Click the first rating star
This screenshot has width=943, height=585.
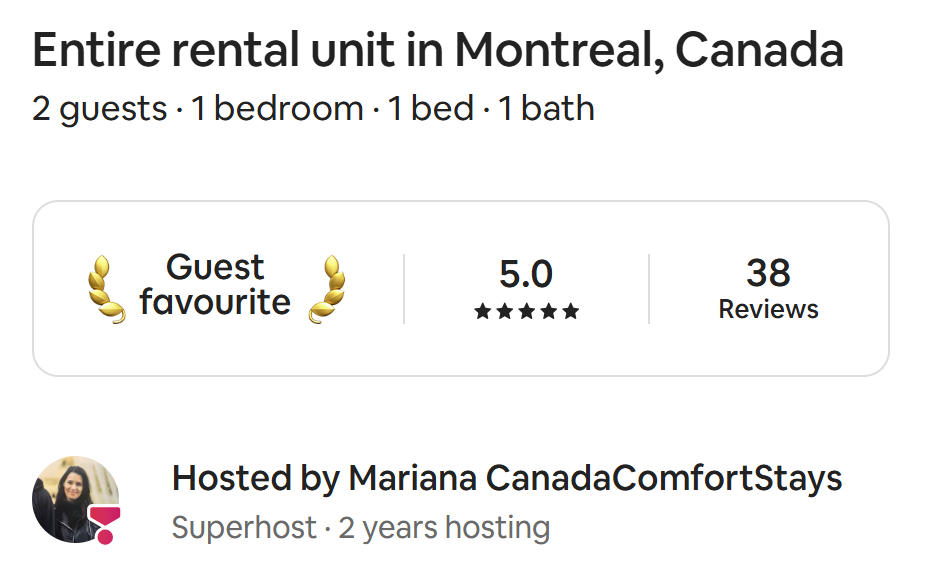[x=482, y=311]
